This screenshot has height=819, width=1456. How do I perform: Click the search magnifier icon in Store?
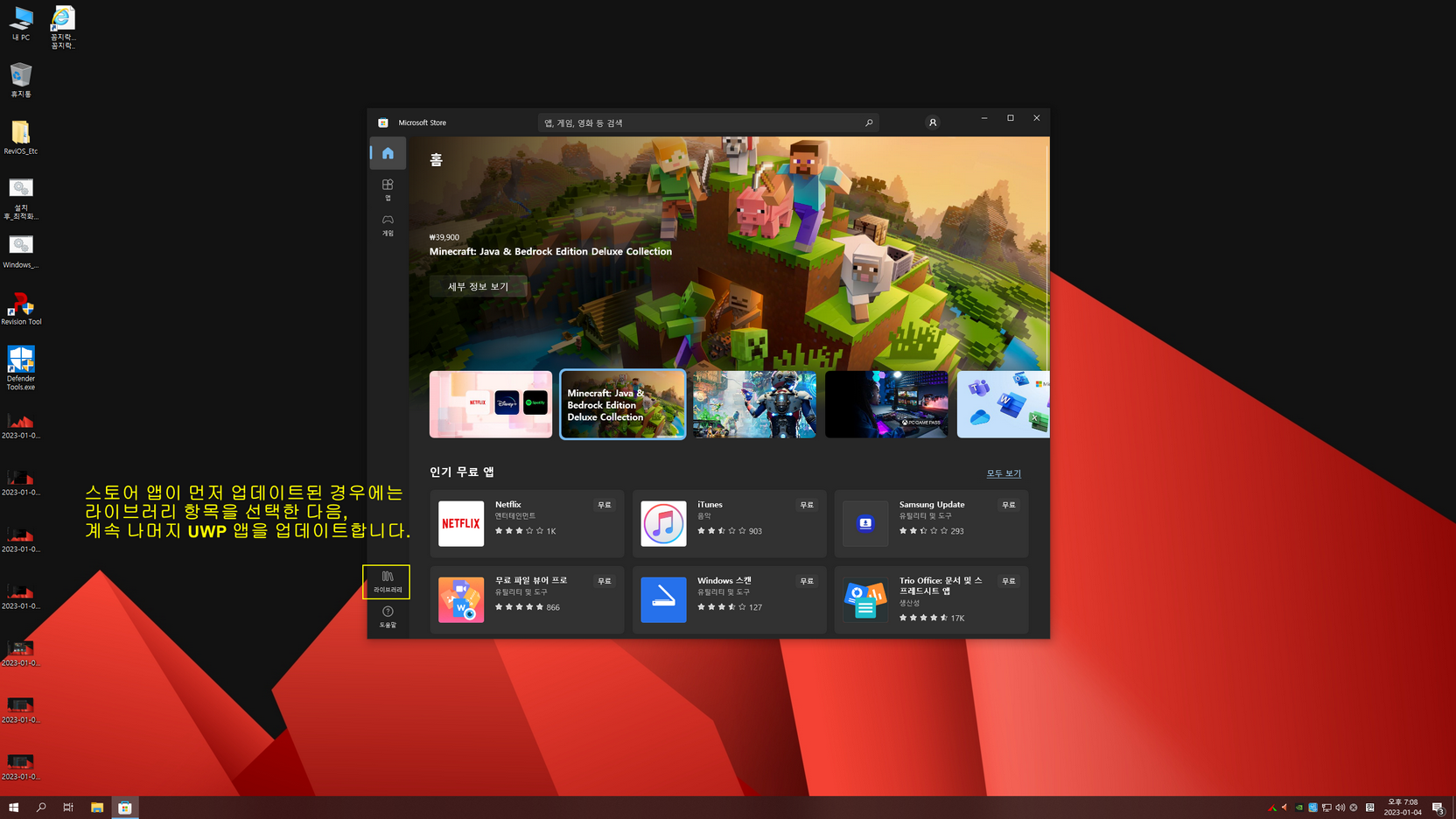869,123
